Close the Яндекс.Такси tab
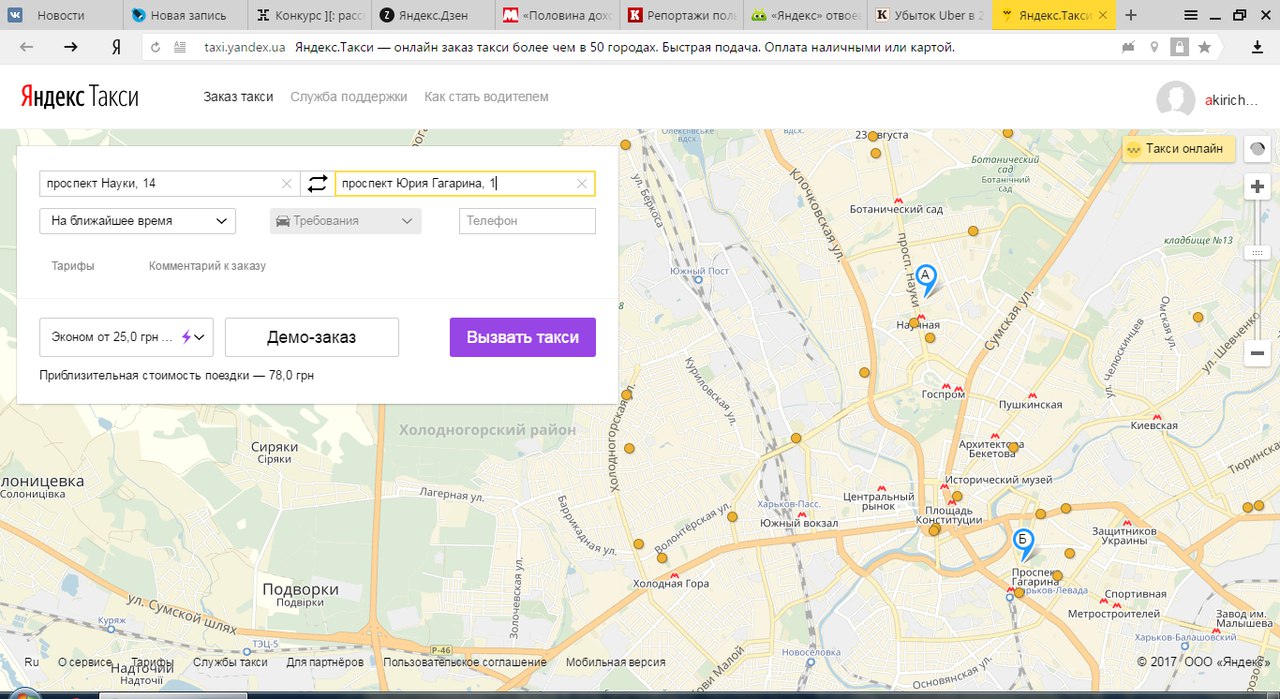1280x699 pixels. pos(1103,15)
